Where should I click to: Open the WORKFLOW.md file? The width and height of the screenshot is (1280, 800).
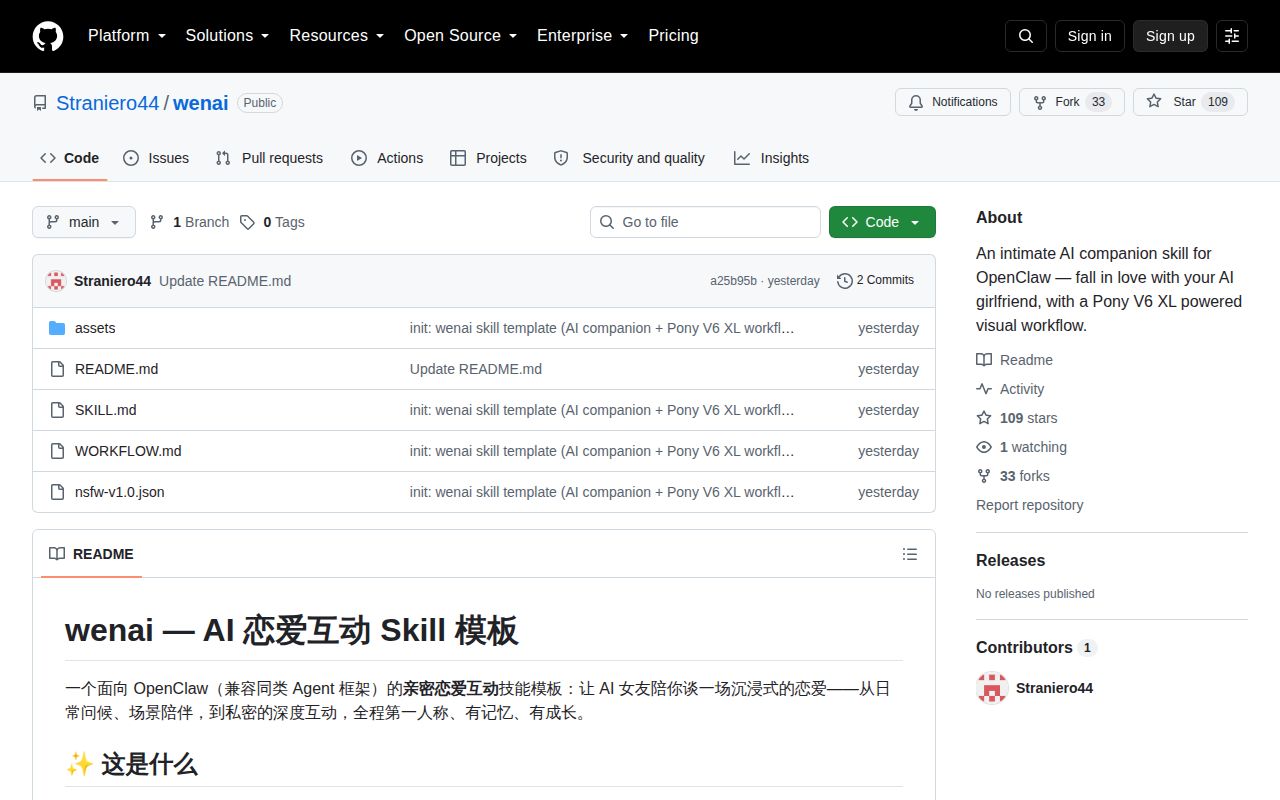pos(128,451)
